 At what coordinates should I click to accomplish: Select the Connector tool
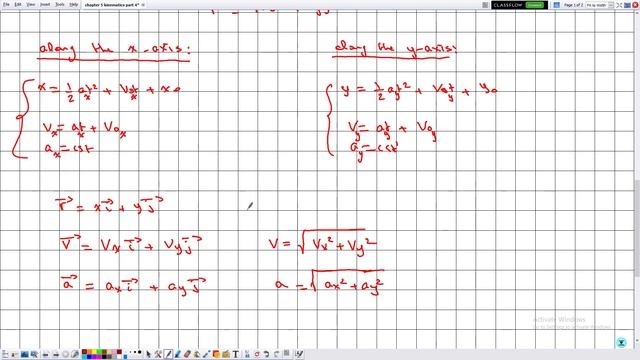(x=206, y=354)
